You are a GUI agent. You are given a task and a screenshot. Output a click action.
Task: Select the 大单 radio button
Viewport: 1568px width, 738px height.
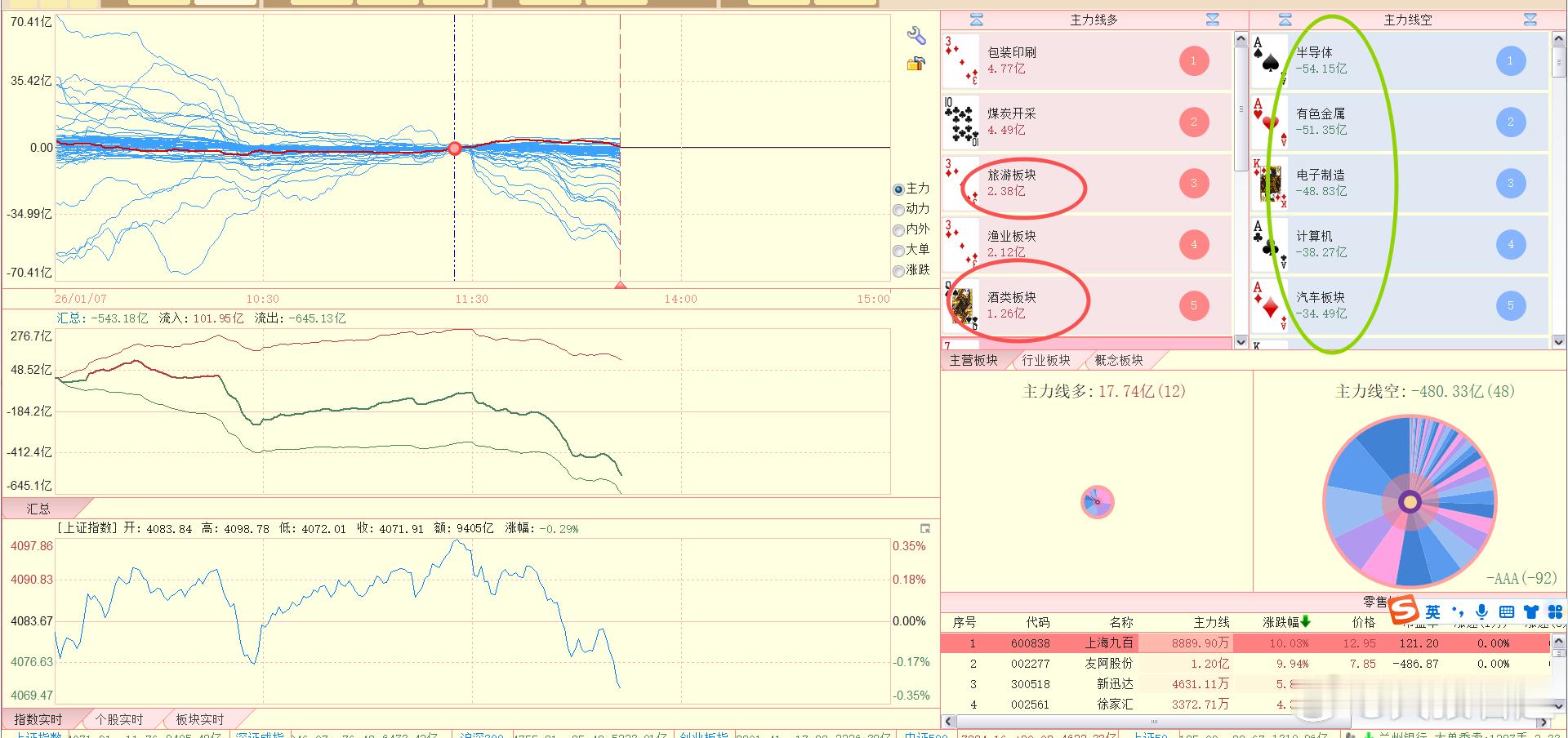point(898,251)
